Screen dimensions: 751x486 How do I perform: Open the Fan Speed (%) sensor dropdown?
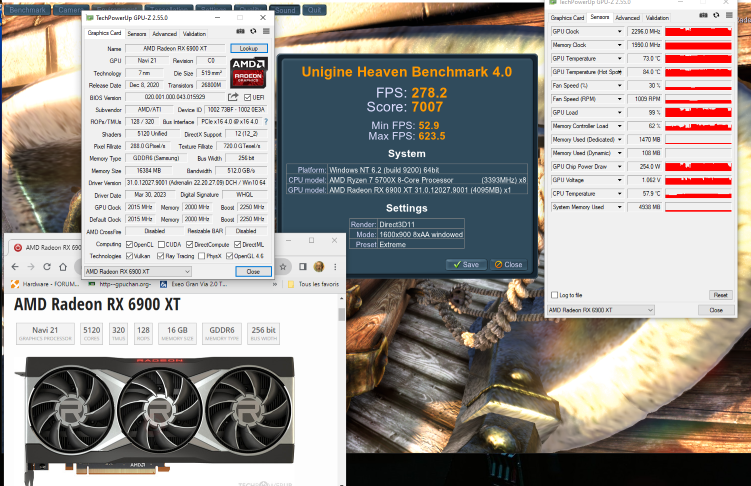coord(619,86)
